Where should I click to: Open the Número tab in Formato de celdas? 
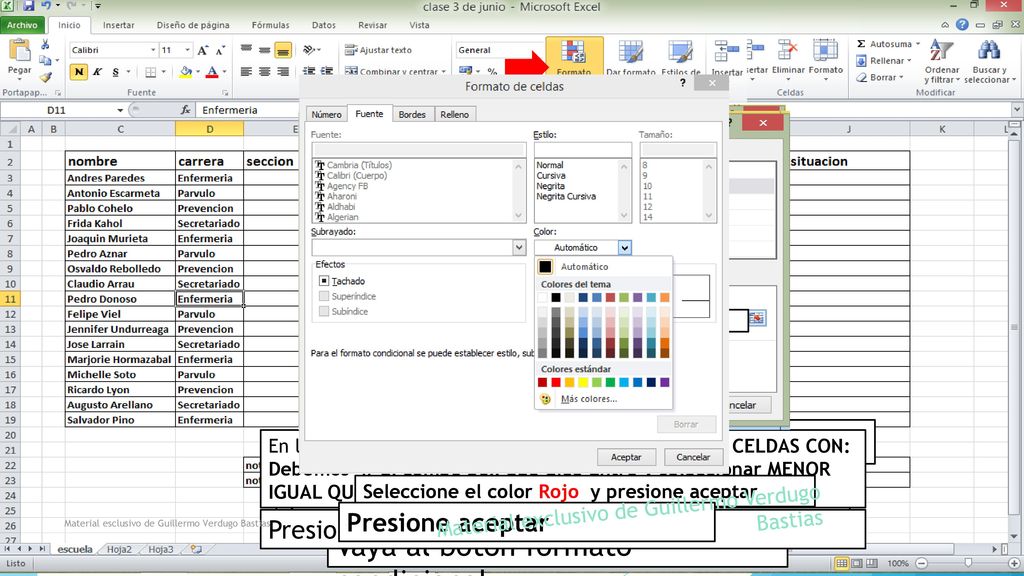[x=327, y=114]
